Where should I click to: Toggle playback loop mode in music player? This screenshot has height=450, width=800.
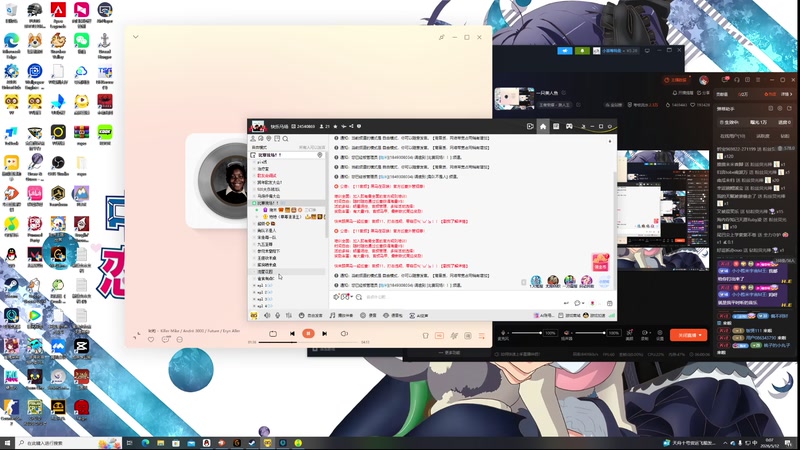pos(273,334)
